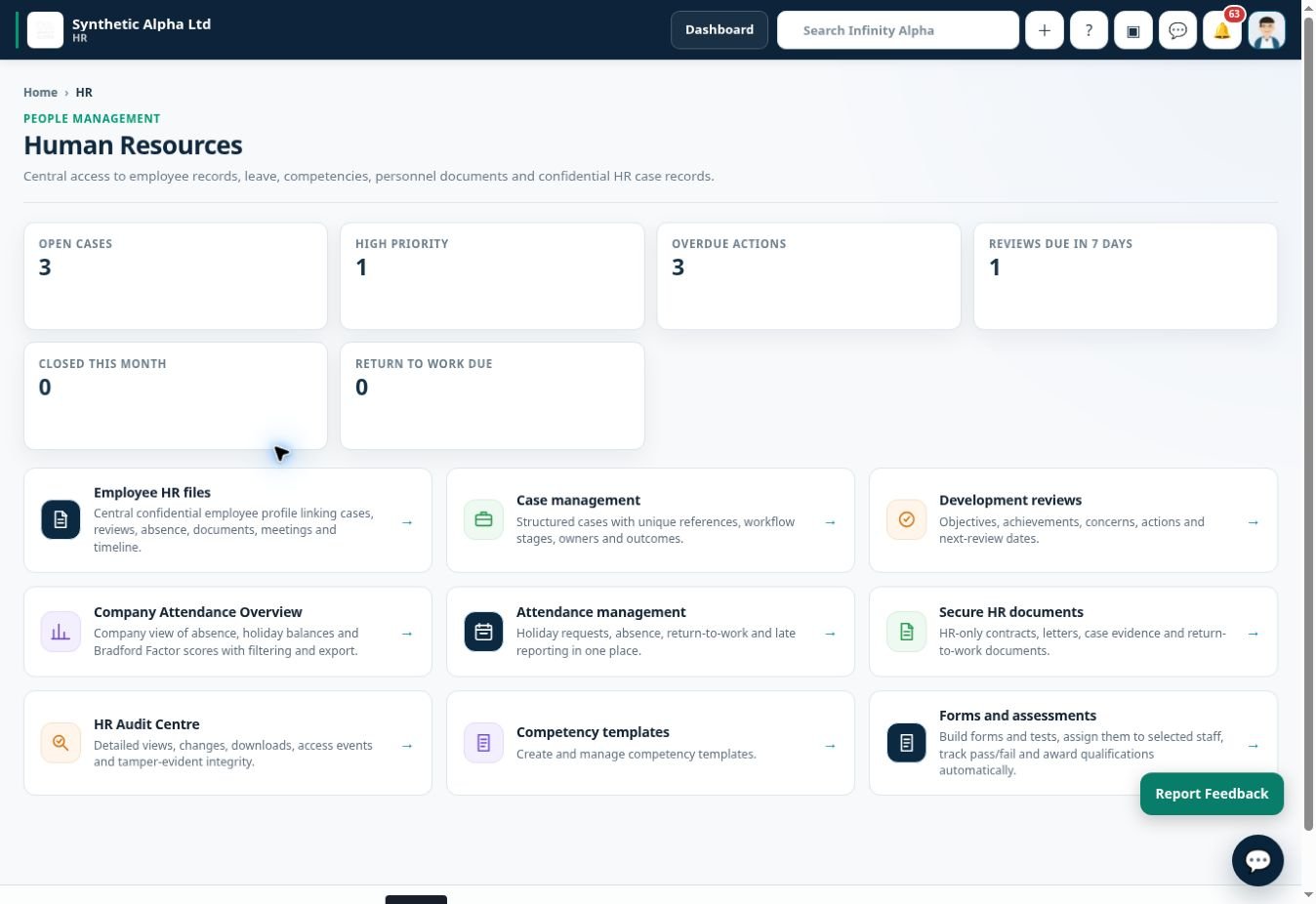Click the Synthetic Alpha Ltd company logo
Image resolution: width=1316 pixels, height=904 pixels.
click(x=45, y=30)
